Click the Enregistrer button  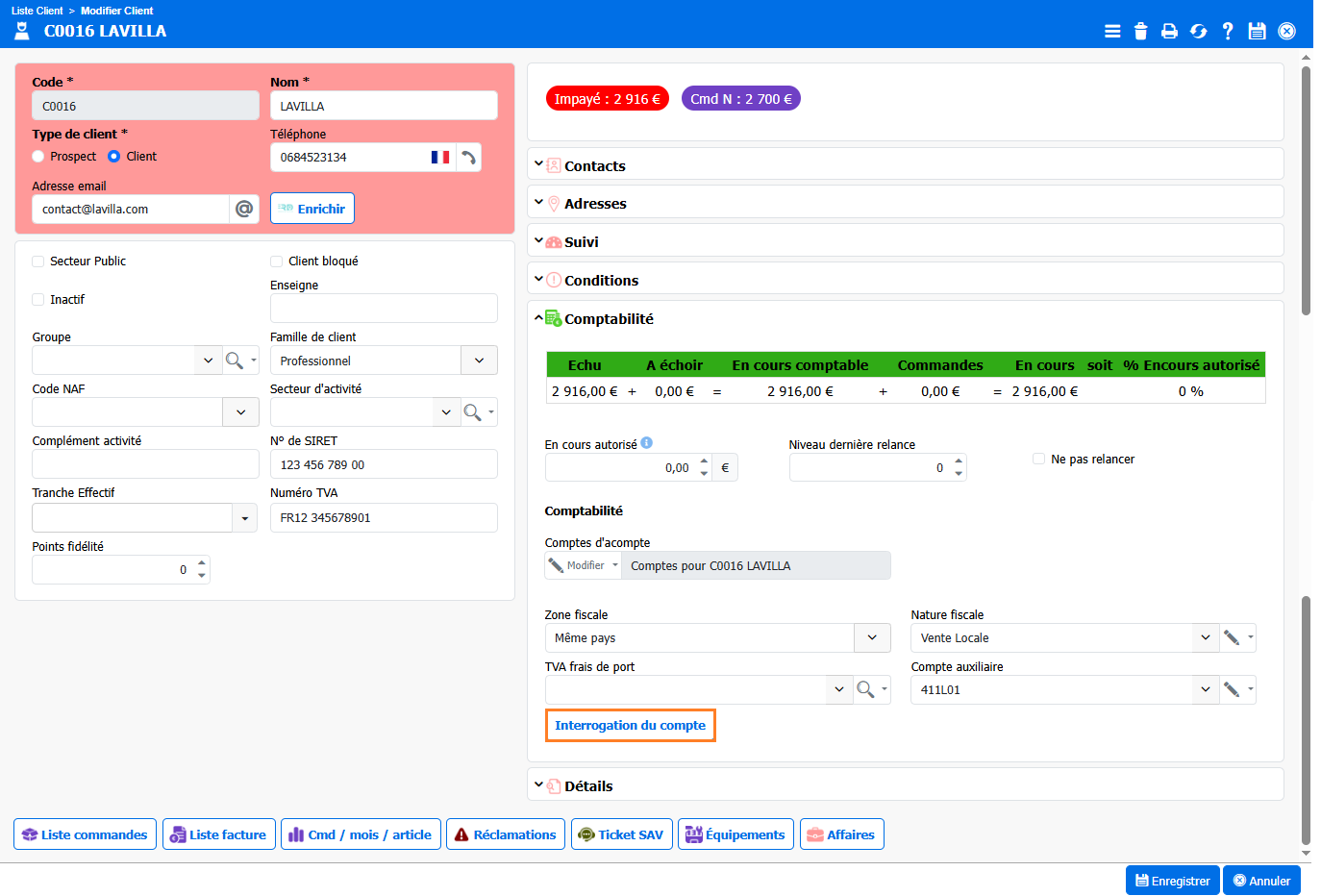[x=1172, y=881]
